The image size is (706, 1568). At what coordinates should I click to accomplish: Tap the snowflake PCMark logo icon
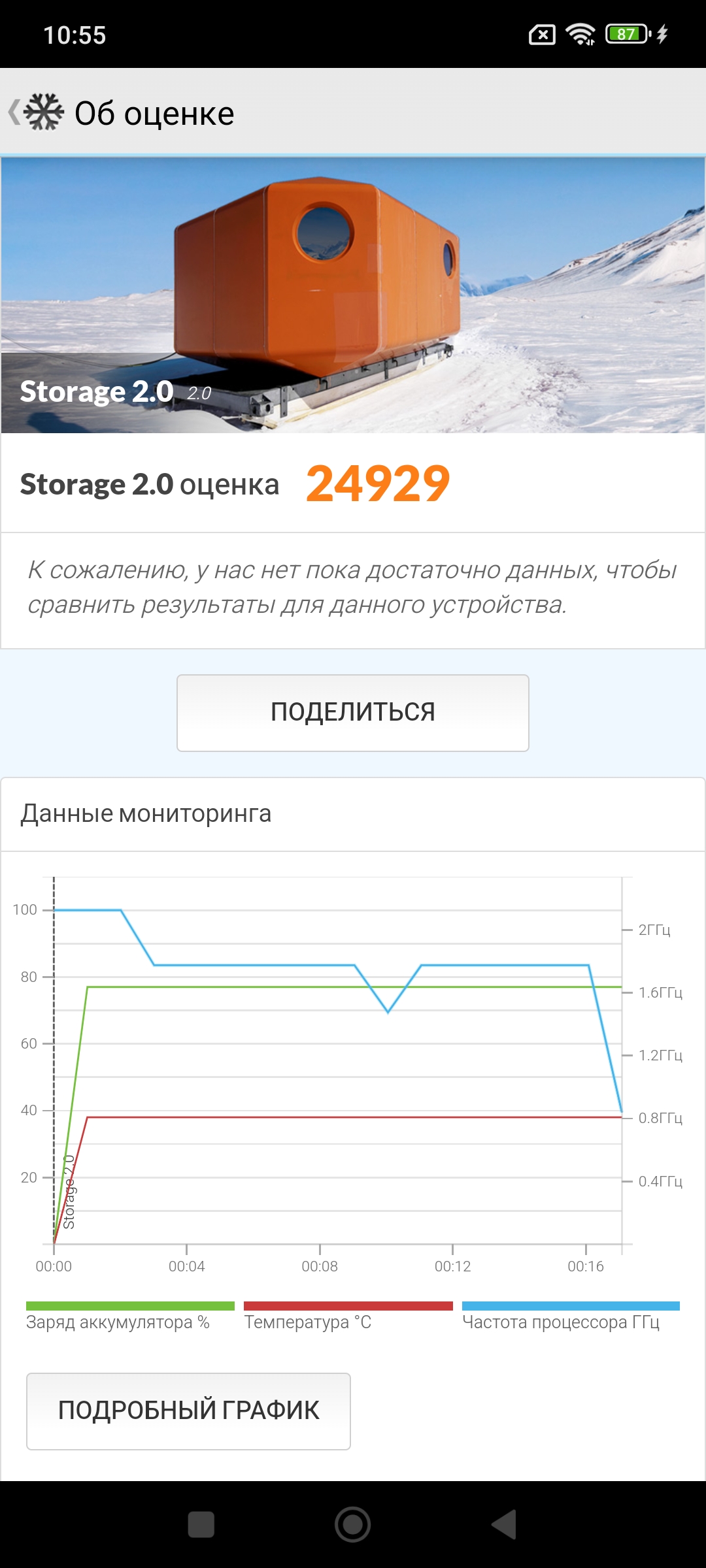pos(44,112)
